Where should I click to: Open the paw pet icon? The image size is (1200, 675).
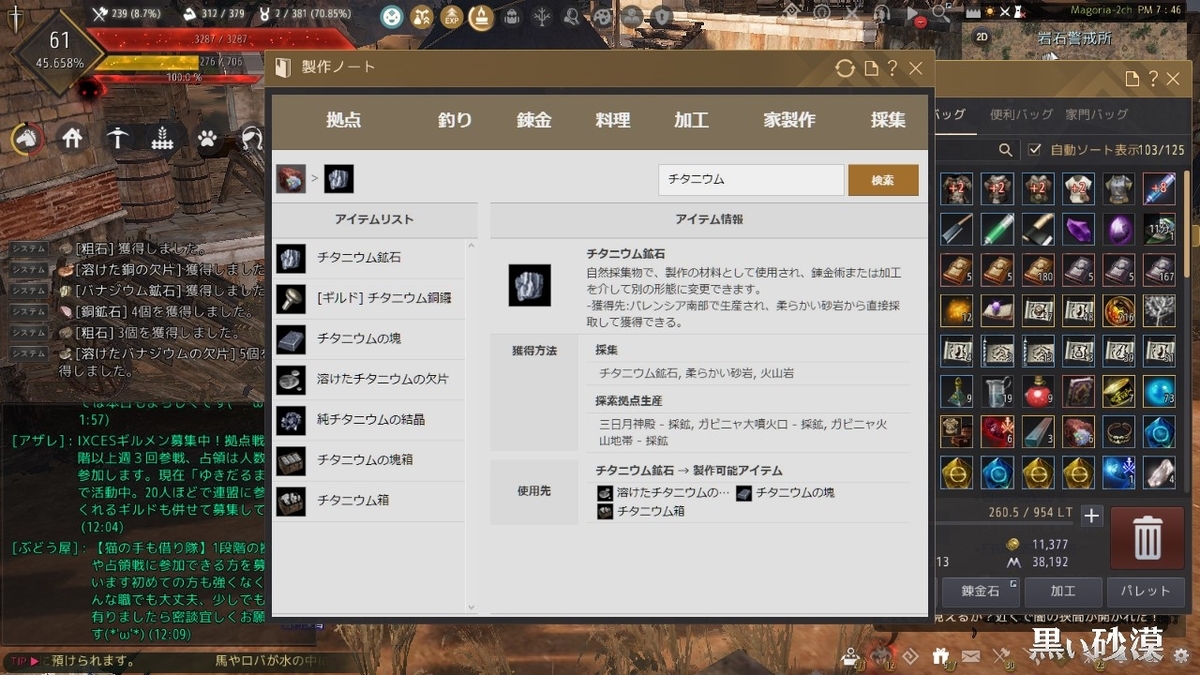[x=207, y=138]
